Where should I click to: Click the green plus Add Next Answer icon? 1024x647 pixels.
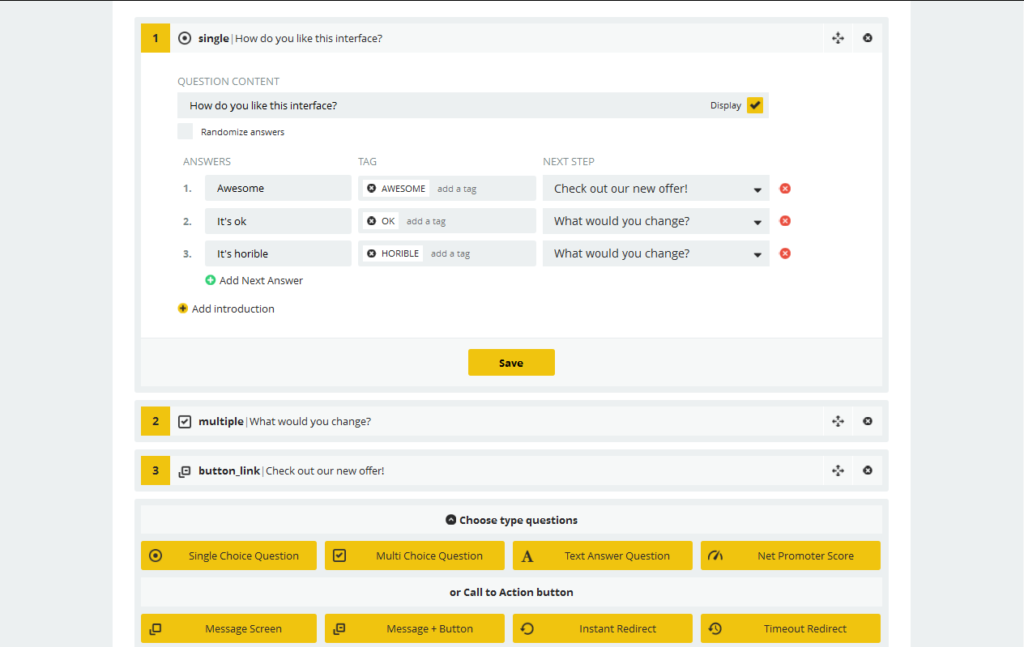pyautogui.click(x=210, y=281)
